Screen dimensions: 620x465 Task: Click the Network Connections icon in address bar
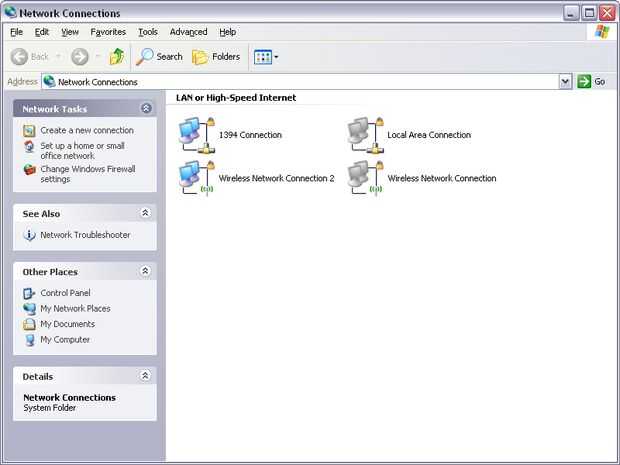pyautogui.click(x=49, y=81)
